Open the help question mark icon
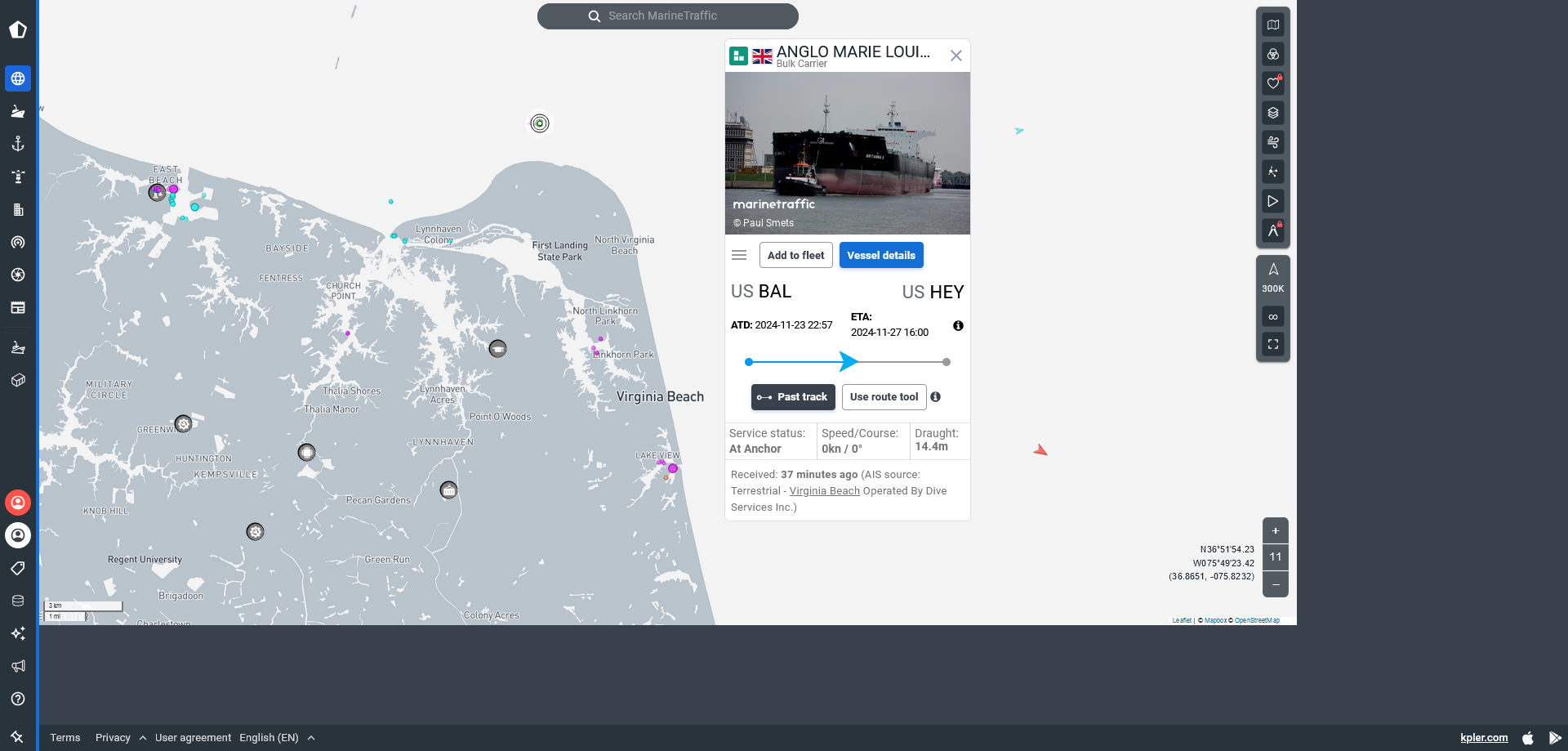Viewport: 1568px width, 751px height. click(18, 699)
